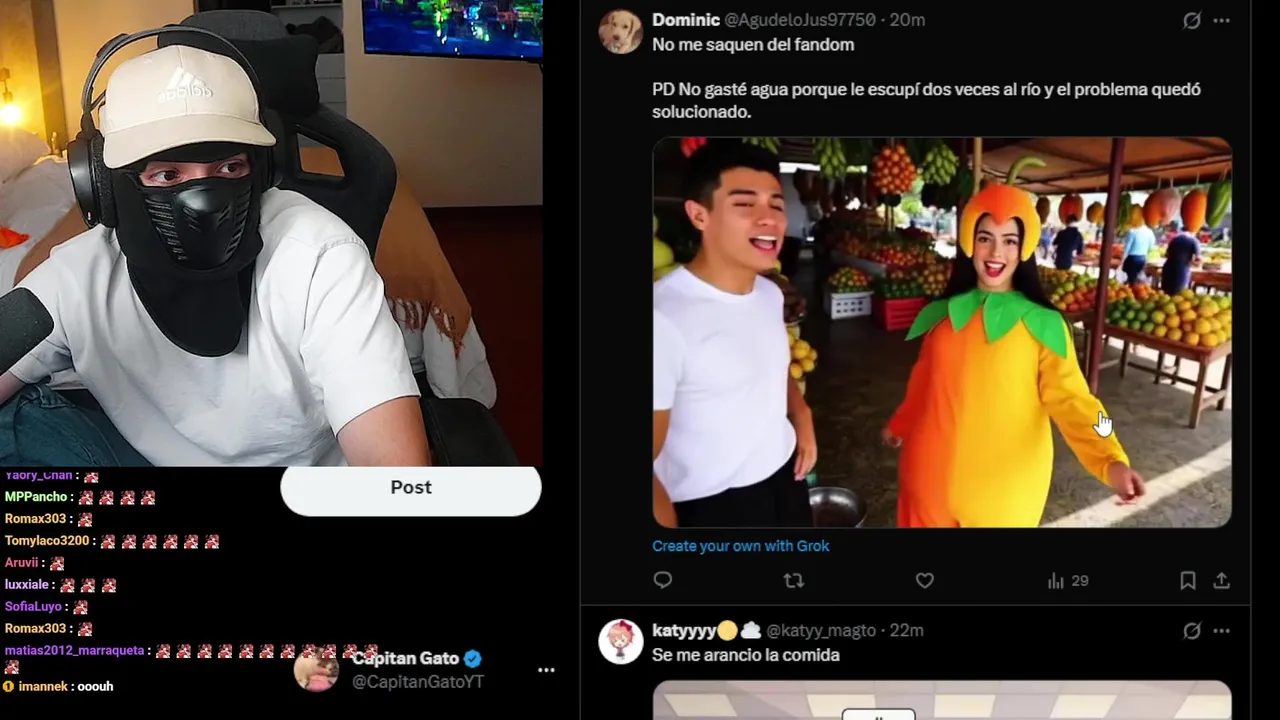Viewport: 1280px width, 720px height.
Task: Open katyyyy's profile avatar
Action: point(620,641)
